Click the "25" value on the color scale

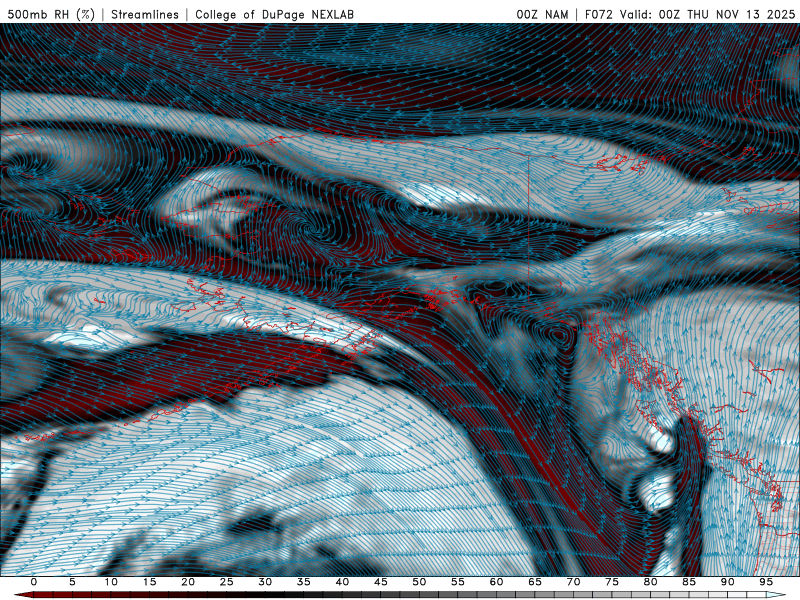(x=227, y=582)
